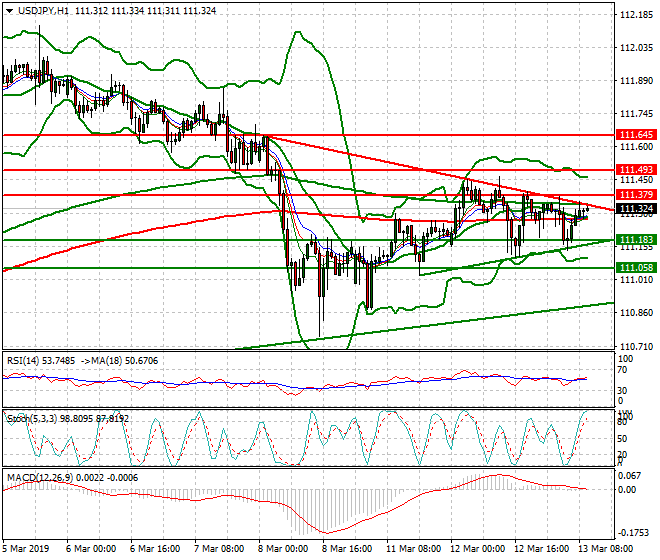Click the 110.860 price scale value
660x560 pixels.
[x=637, y=313]
